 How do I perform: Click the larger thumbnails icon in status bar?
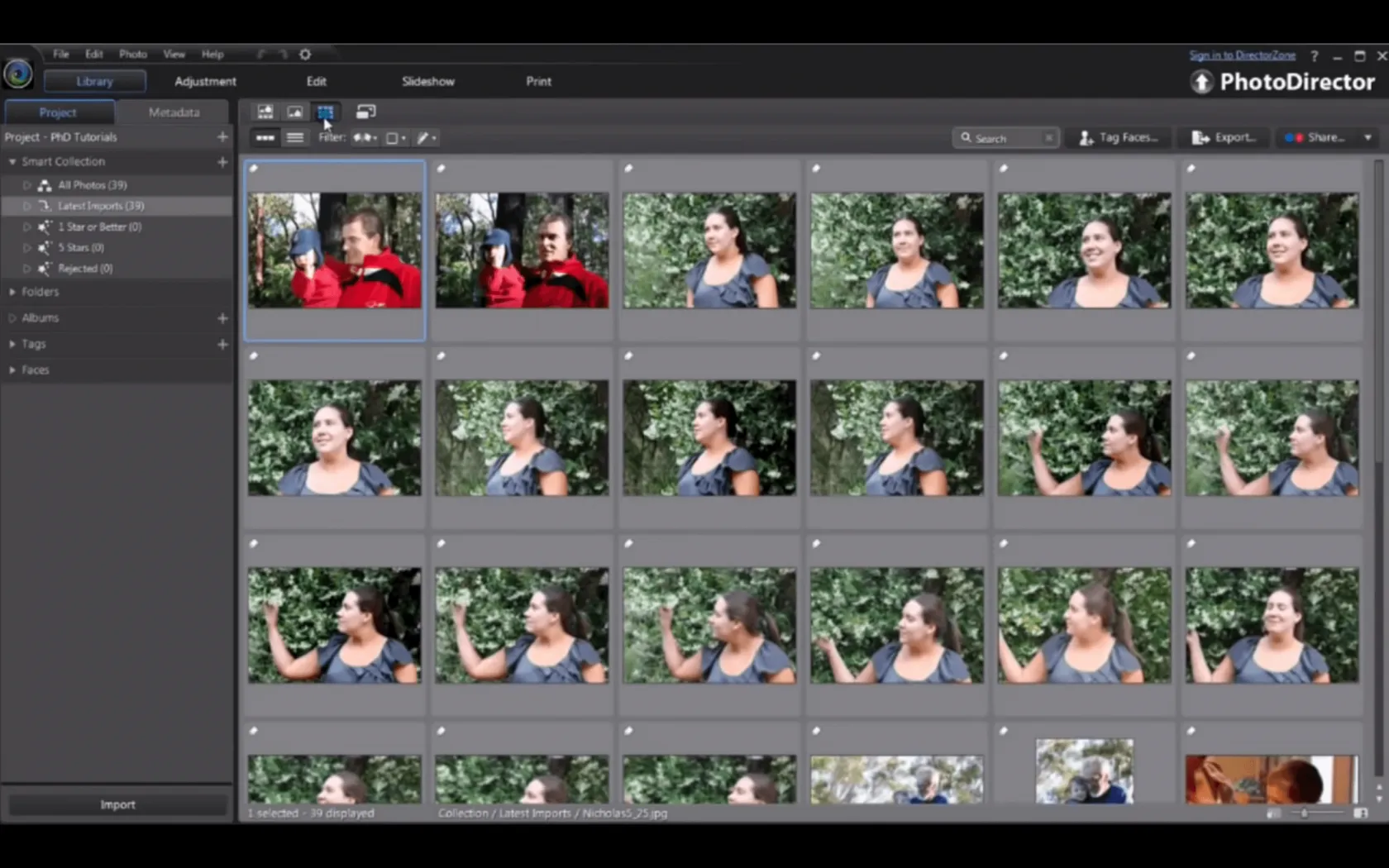pyautogui.click(x=1360, y=813)
